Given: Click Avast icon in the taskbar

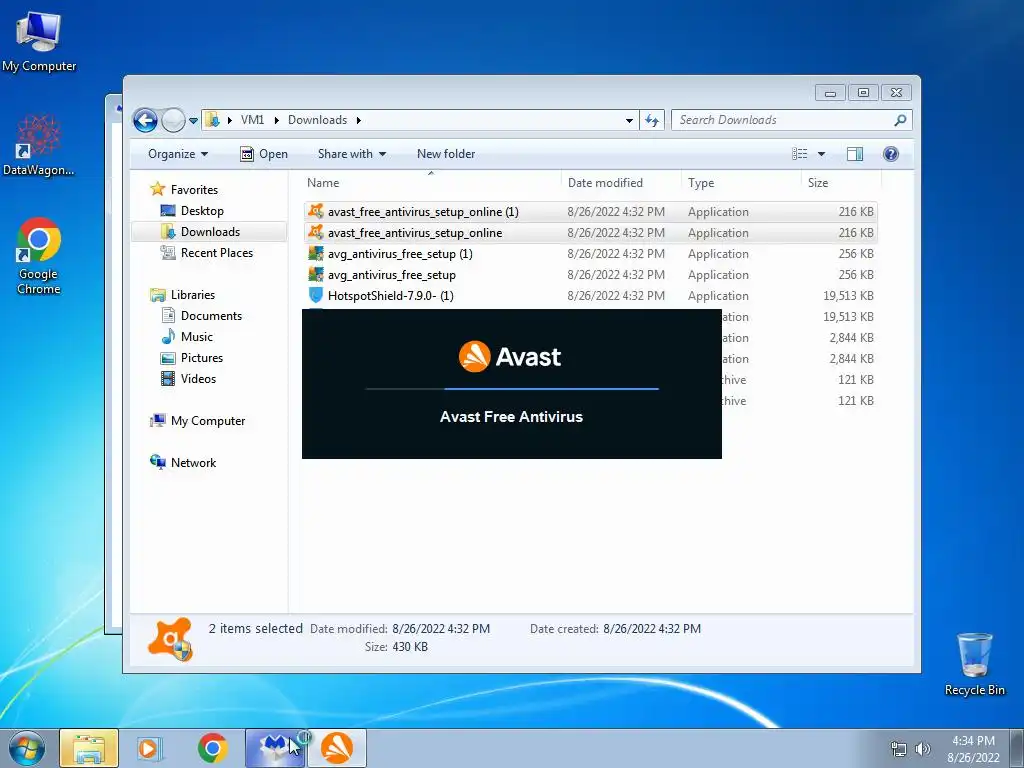Looking at the screenshot, I should (x=337, y=748).
